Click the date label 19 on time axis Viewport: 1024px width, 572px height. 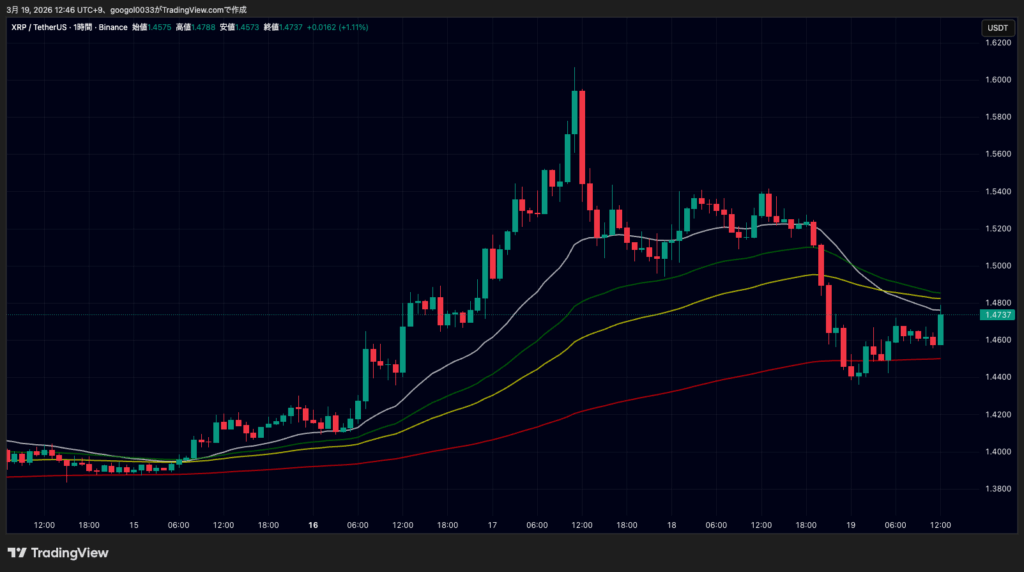(x=851, y=525)
